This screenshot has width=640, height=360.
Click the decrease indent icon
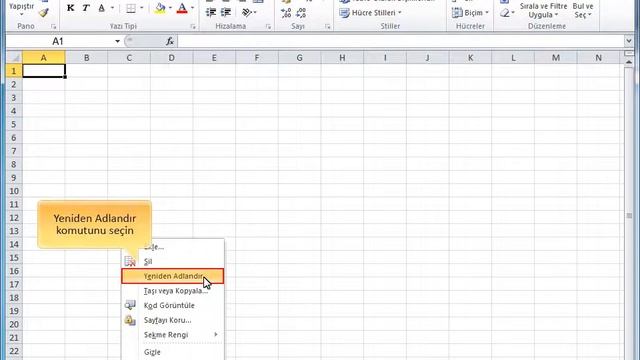click(211, 12)
